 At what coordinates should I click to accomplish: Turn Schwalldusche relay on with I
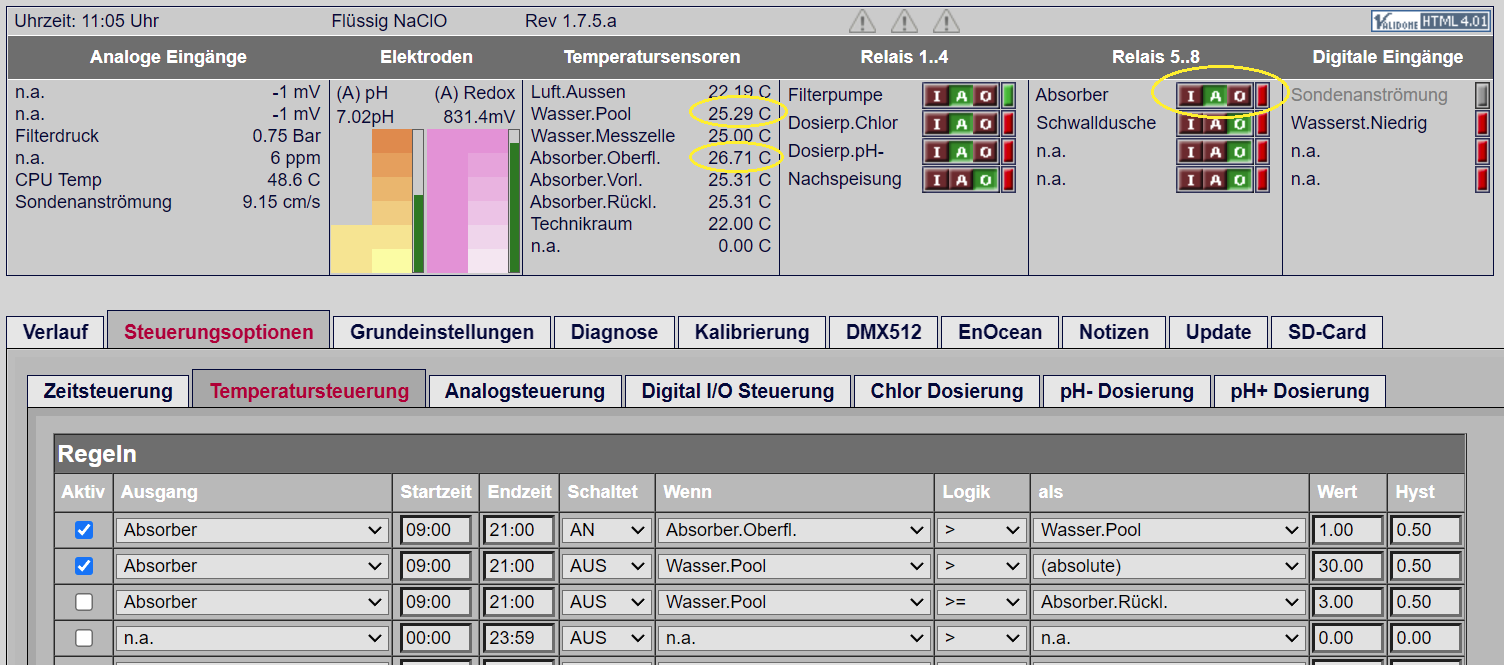coord(1191,123)
